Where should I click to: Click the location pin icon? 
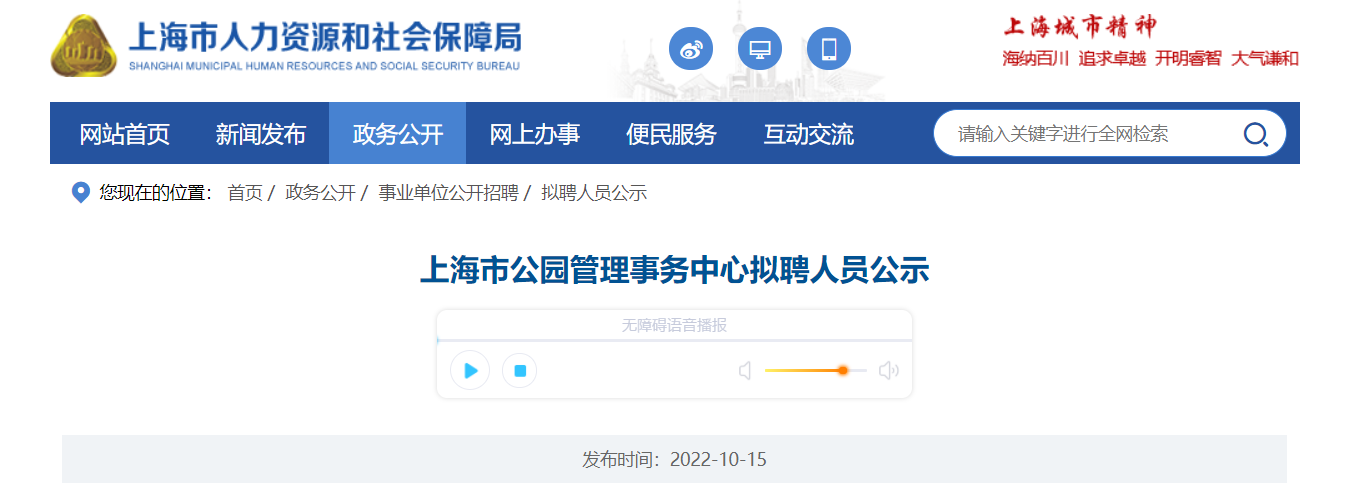coord(81,192)
